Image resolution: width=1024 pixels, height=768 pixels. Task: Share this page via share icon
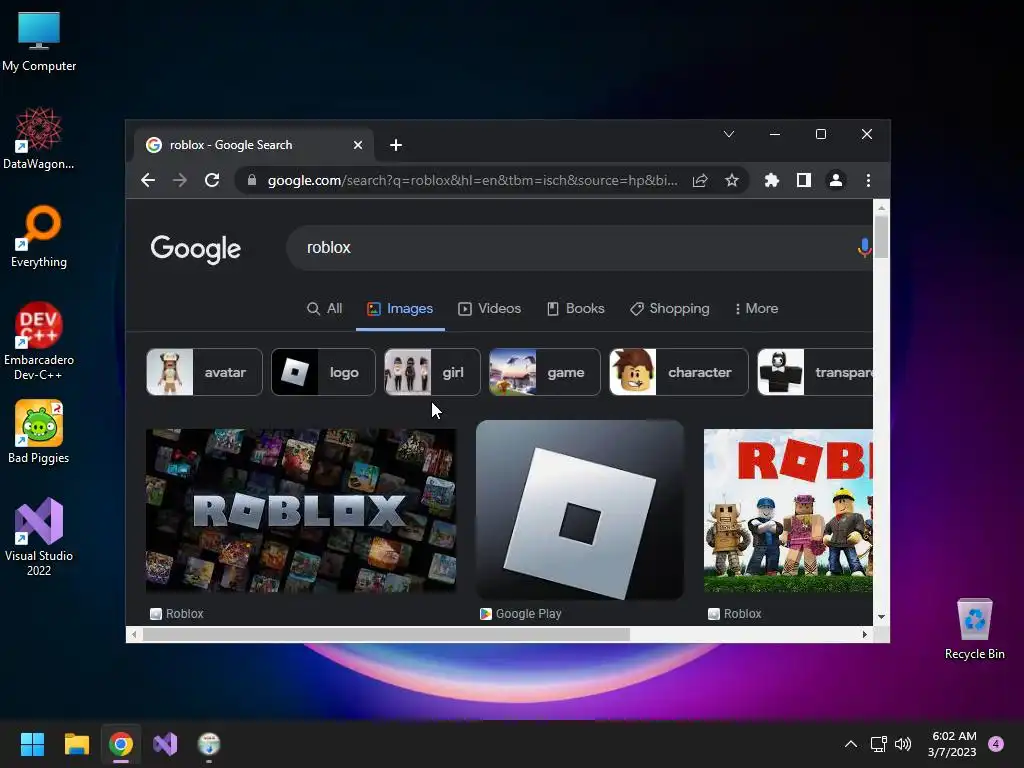(700, 180)
